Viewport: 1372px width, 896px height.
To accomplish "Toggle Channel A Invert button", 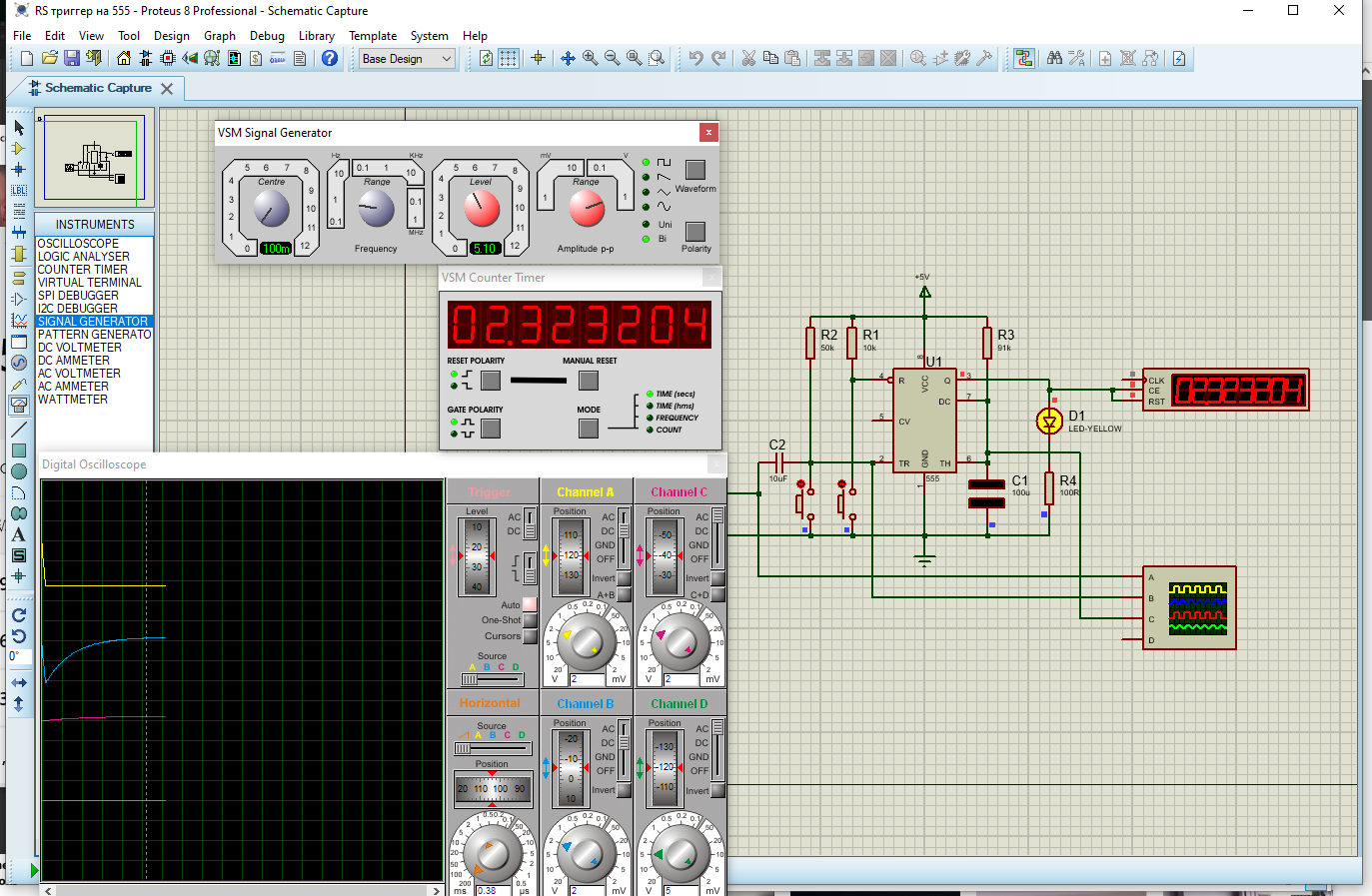I will pyautogui.click(x=625, y=578).
